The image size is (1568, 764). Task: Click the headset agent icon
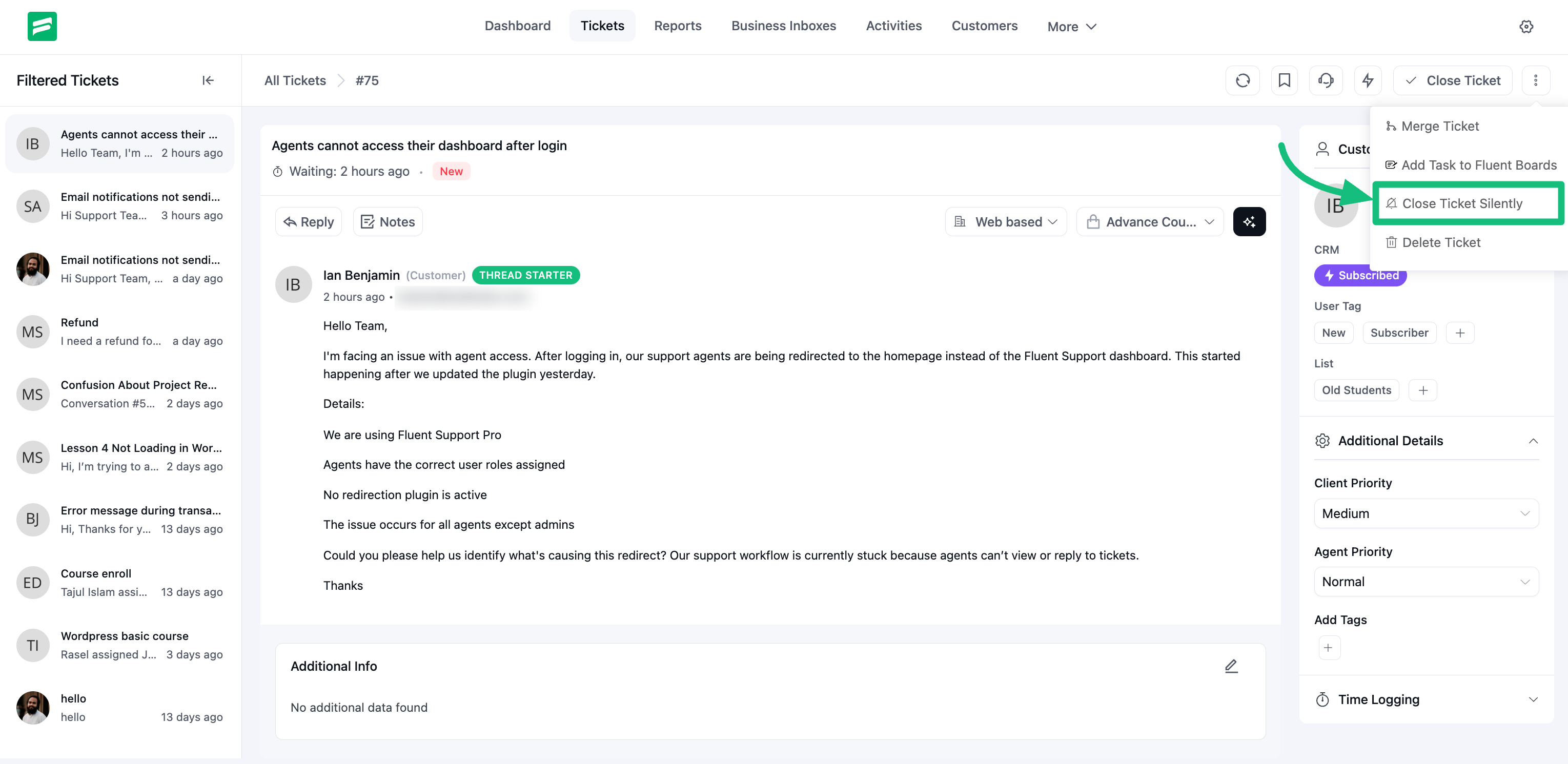pos(1325,80)
